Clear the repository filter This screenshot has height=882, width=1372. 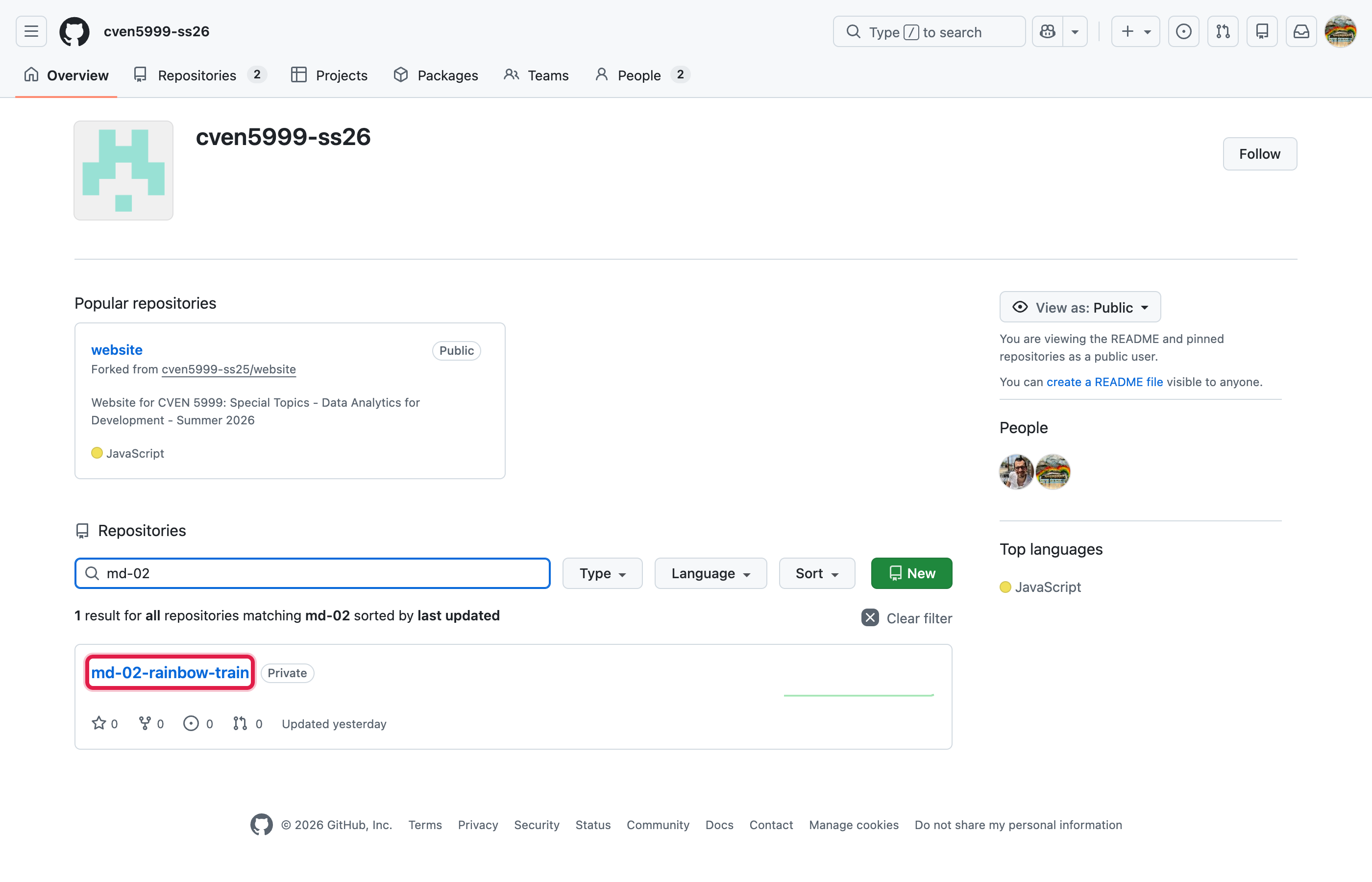907,618
